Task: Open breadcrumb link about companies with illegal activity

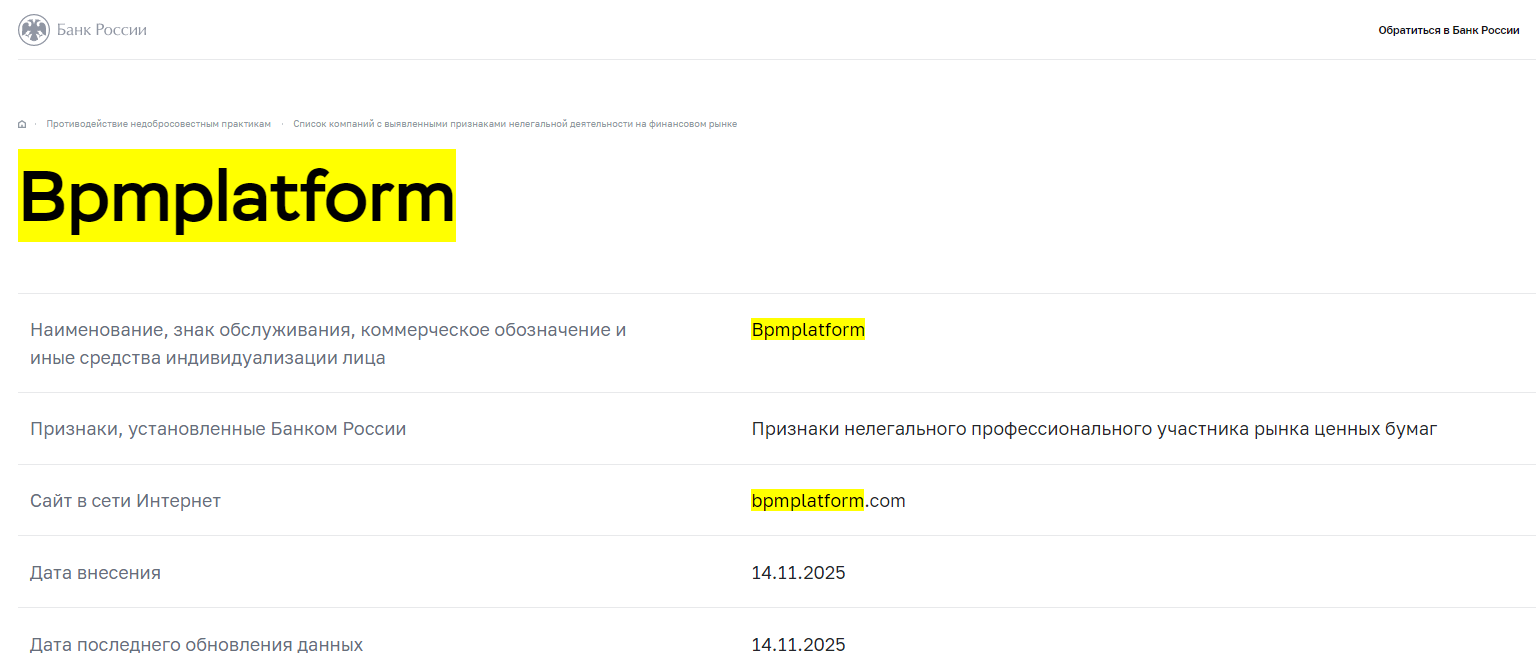Action: point(515,123)
